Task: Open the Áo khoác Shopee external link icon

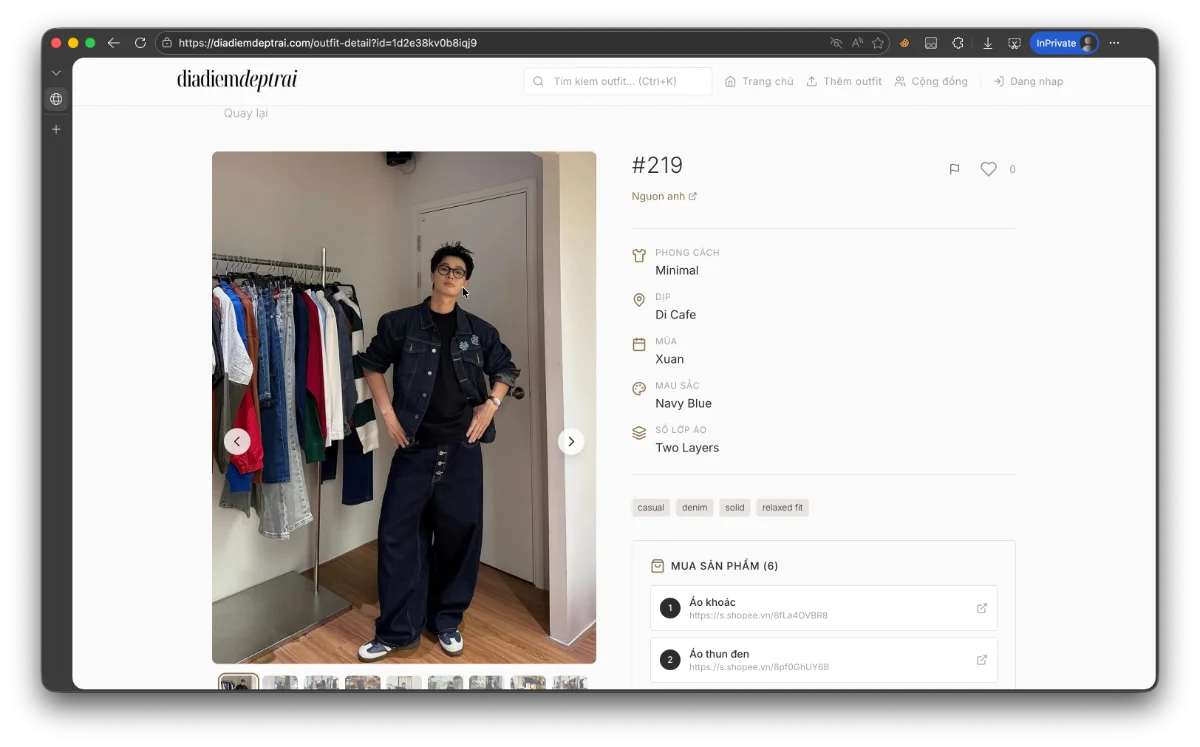Action: pyautogui.click(x=981, y=607)
